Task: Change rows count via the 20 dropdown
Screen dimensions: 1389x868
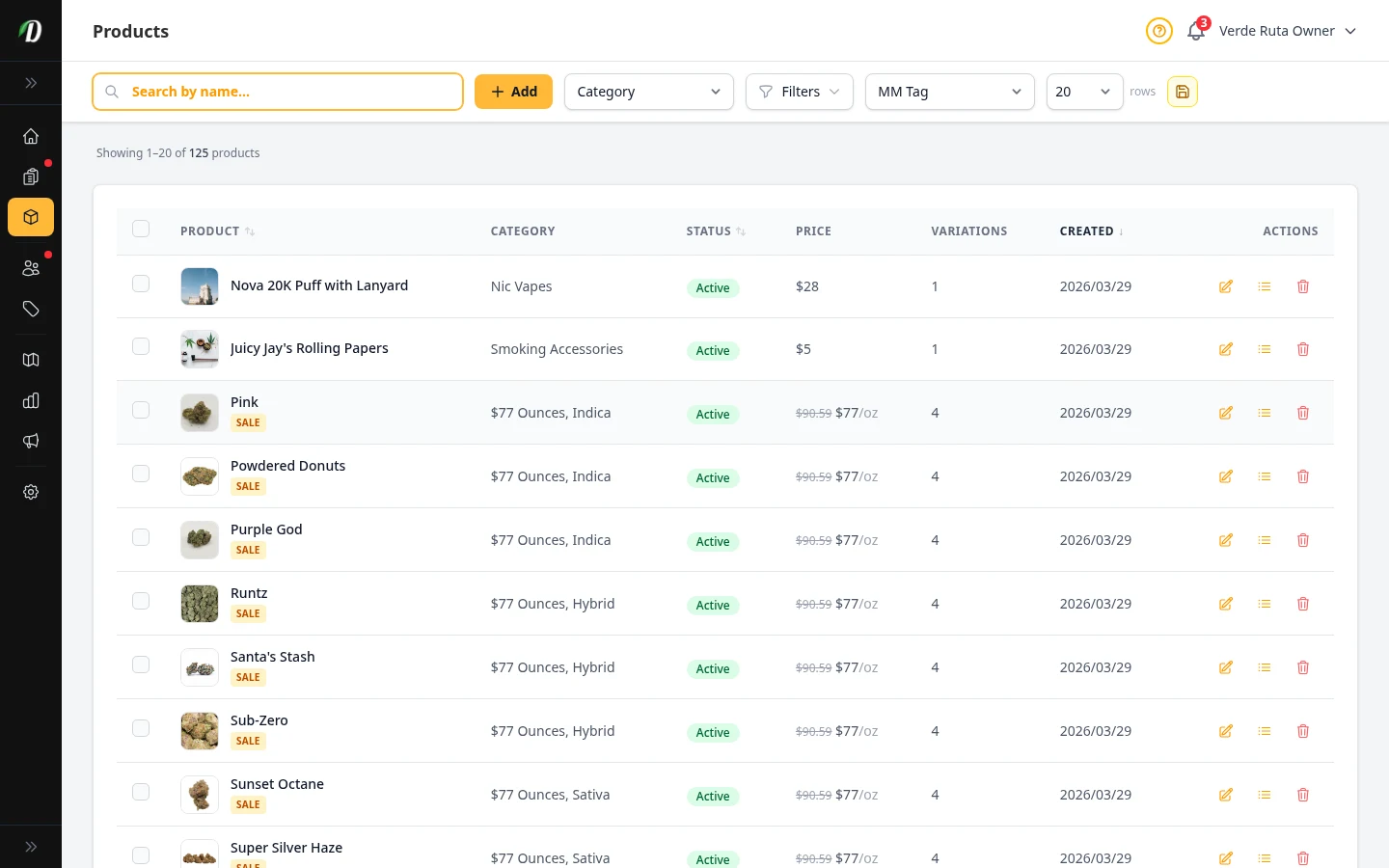Action: click(x=1084, y=91)
